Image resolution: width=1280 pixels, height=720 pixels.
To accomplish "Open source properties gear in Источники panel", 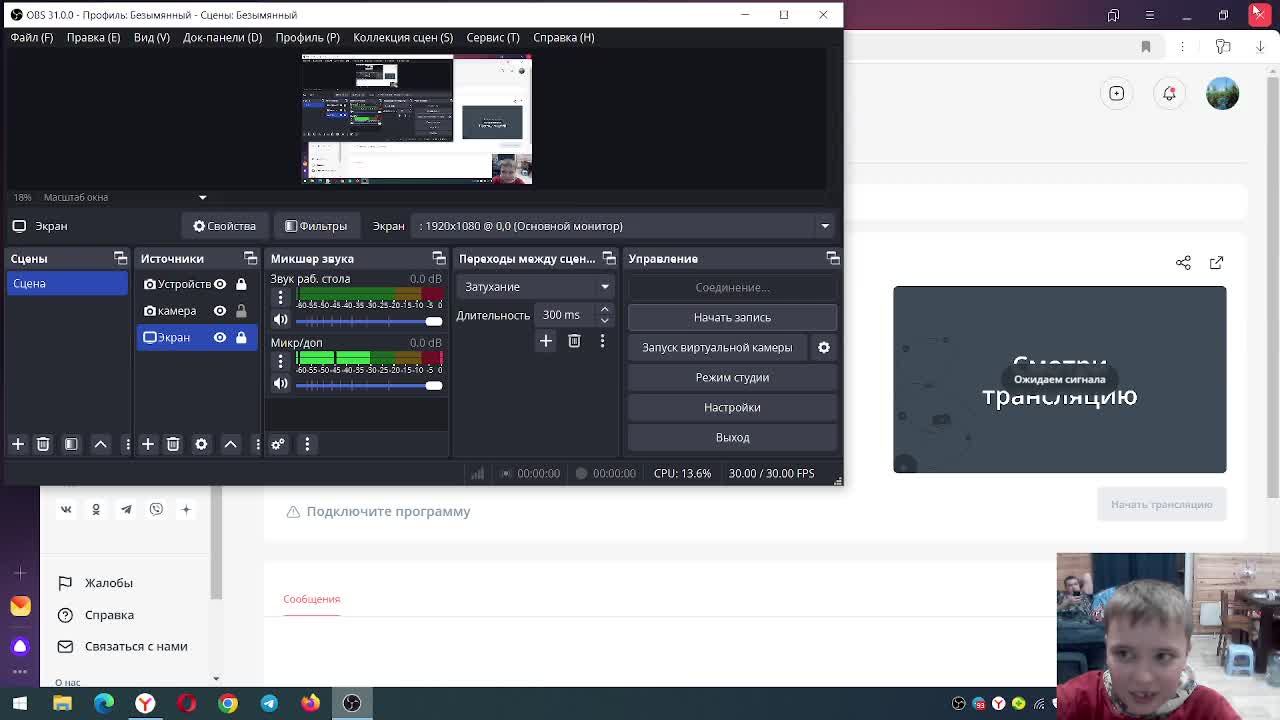I will pyautogui.click(x=201, y=444).
